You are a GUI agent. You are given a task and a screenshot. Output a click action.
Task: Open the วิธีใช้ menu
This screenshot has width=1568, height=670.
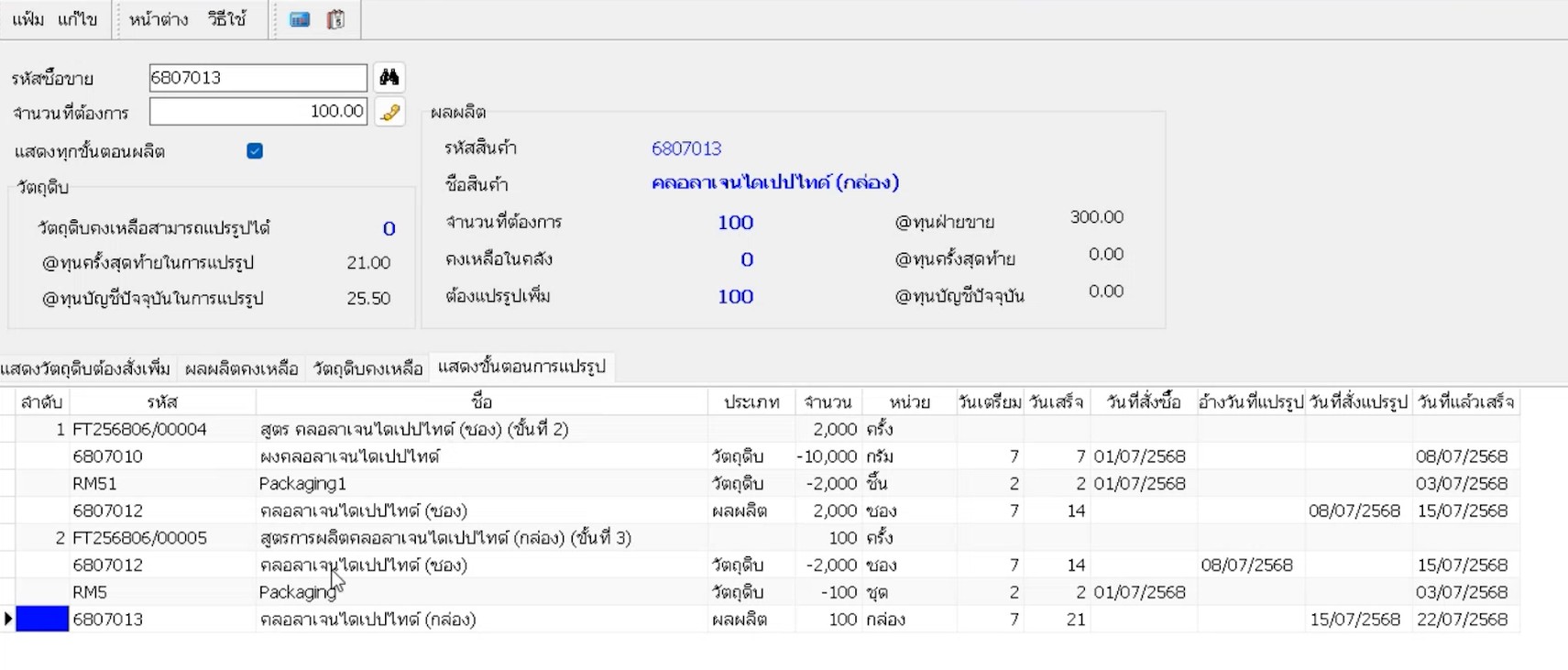click(226, 19)
